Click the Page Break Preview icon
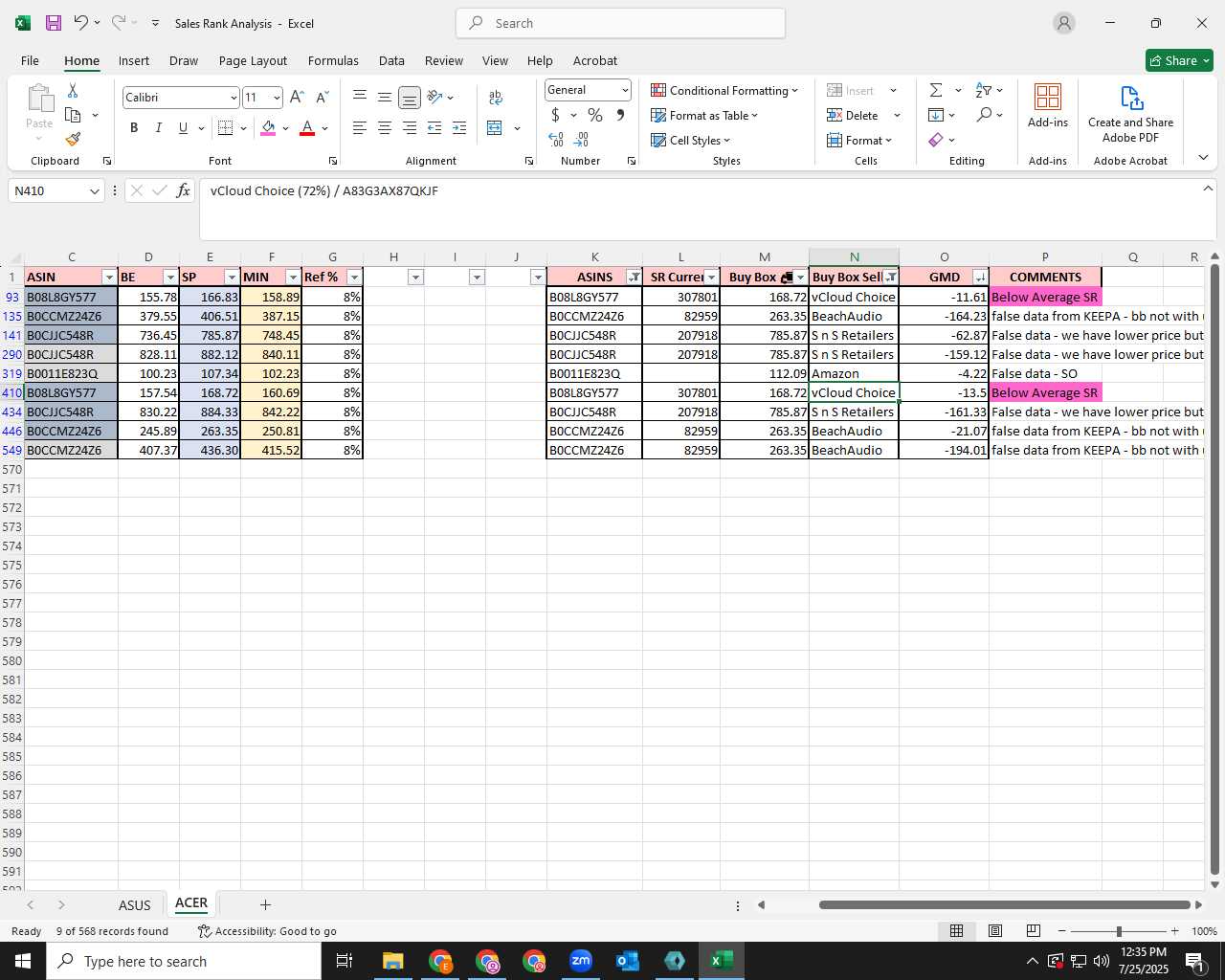 (1033, 931)
